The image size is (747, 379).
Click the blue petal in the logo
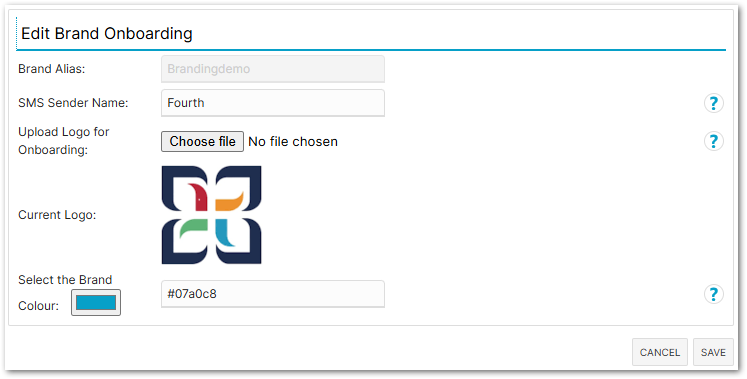pyautogui.click(x=224, y=233)
